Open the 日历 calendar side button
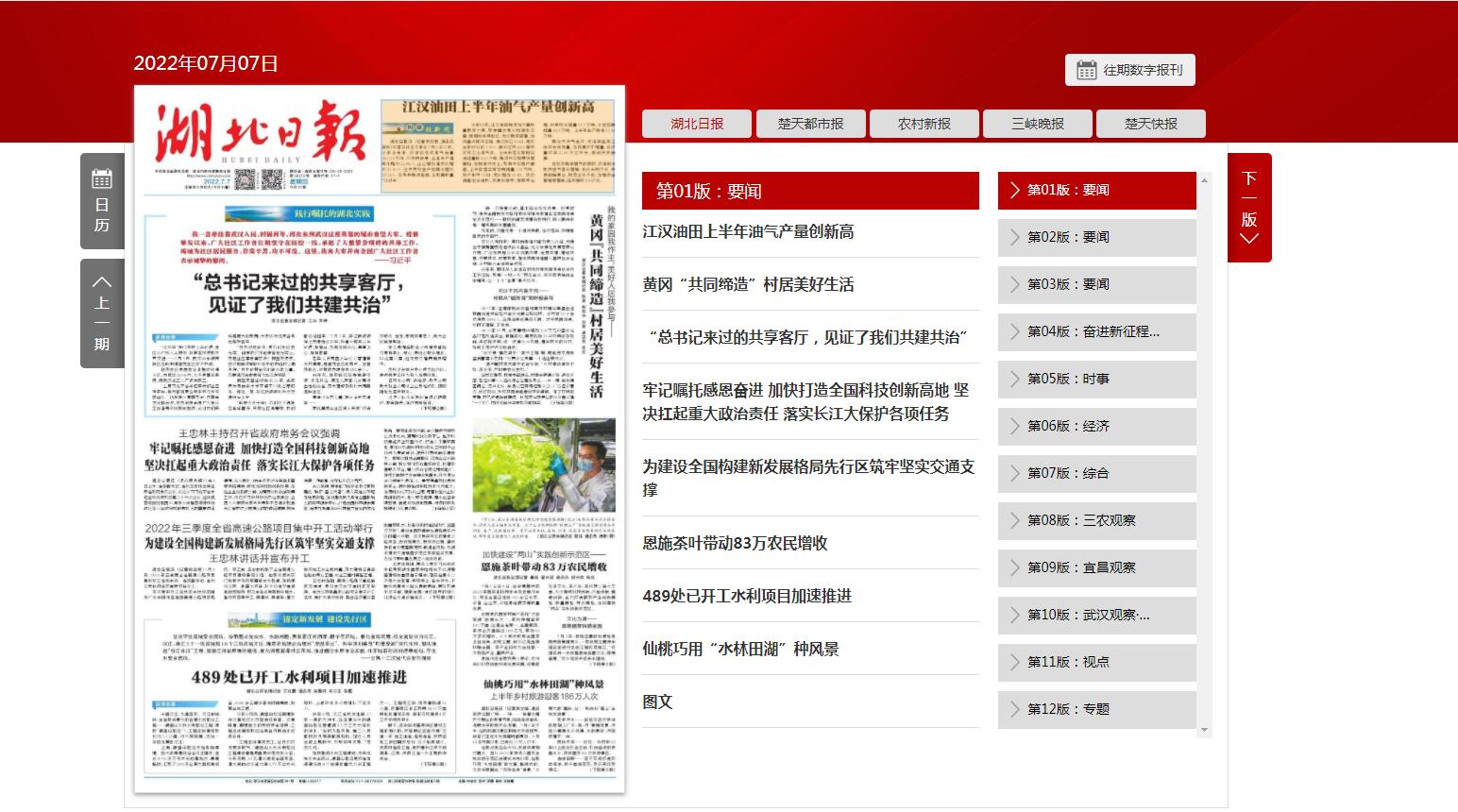 coord(102,201)
